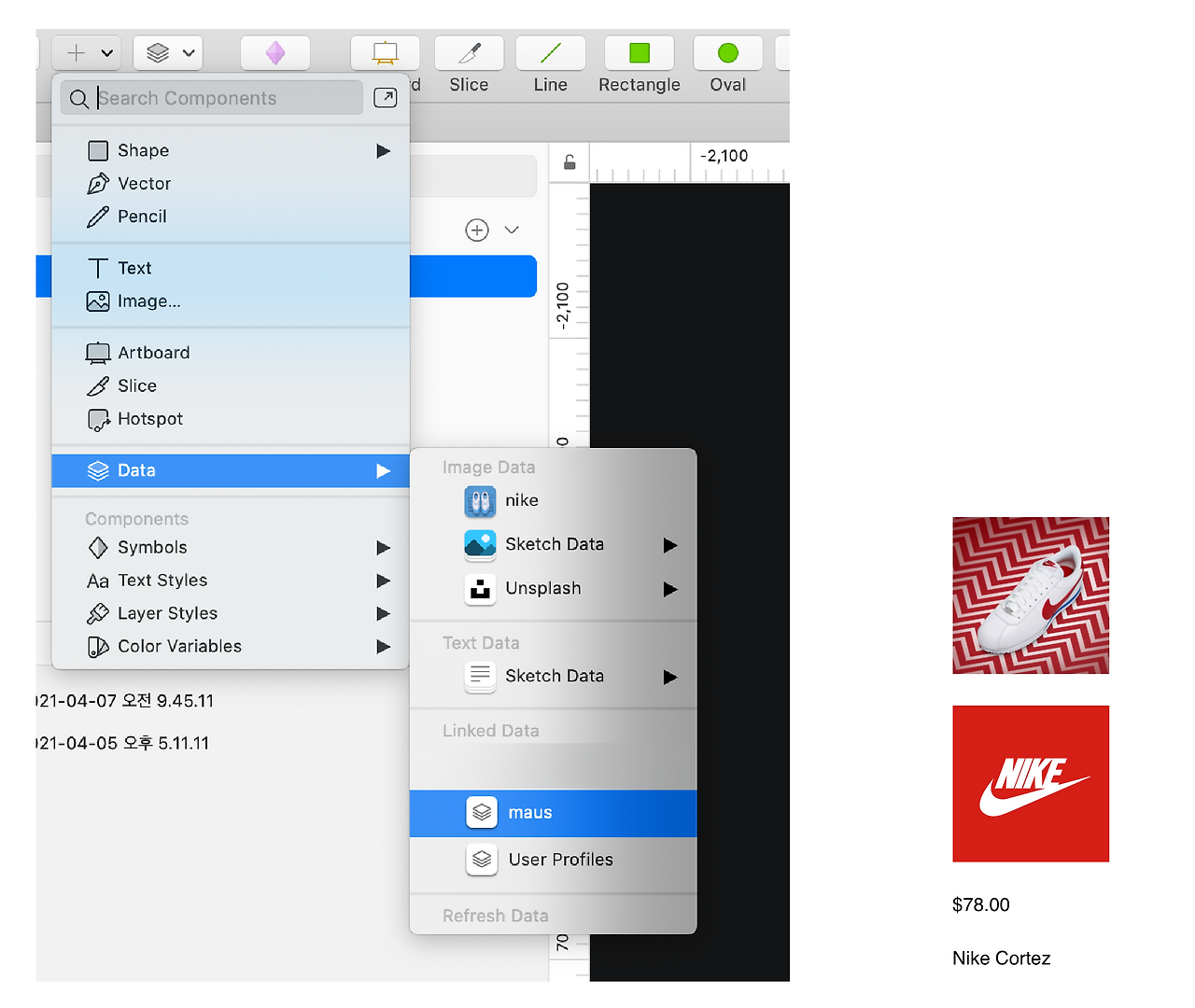
Task: Add a page with circled plus
Action: pos(477,231)
